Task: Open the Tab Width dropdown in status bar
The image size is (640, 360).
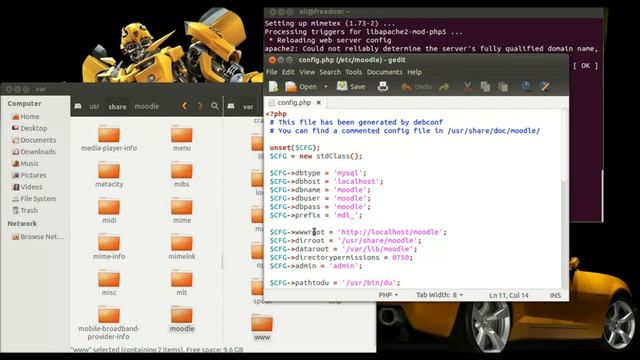Action: (x=439, y=295)
